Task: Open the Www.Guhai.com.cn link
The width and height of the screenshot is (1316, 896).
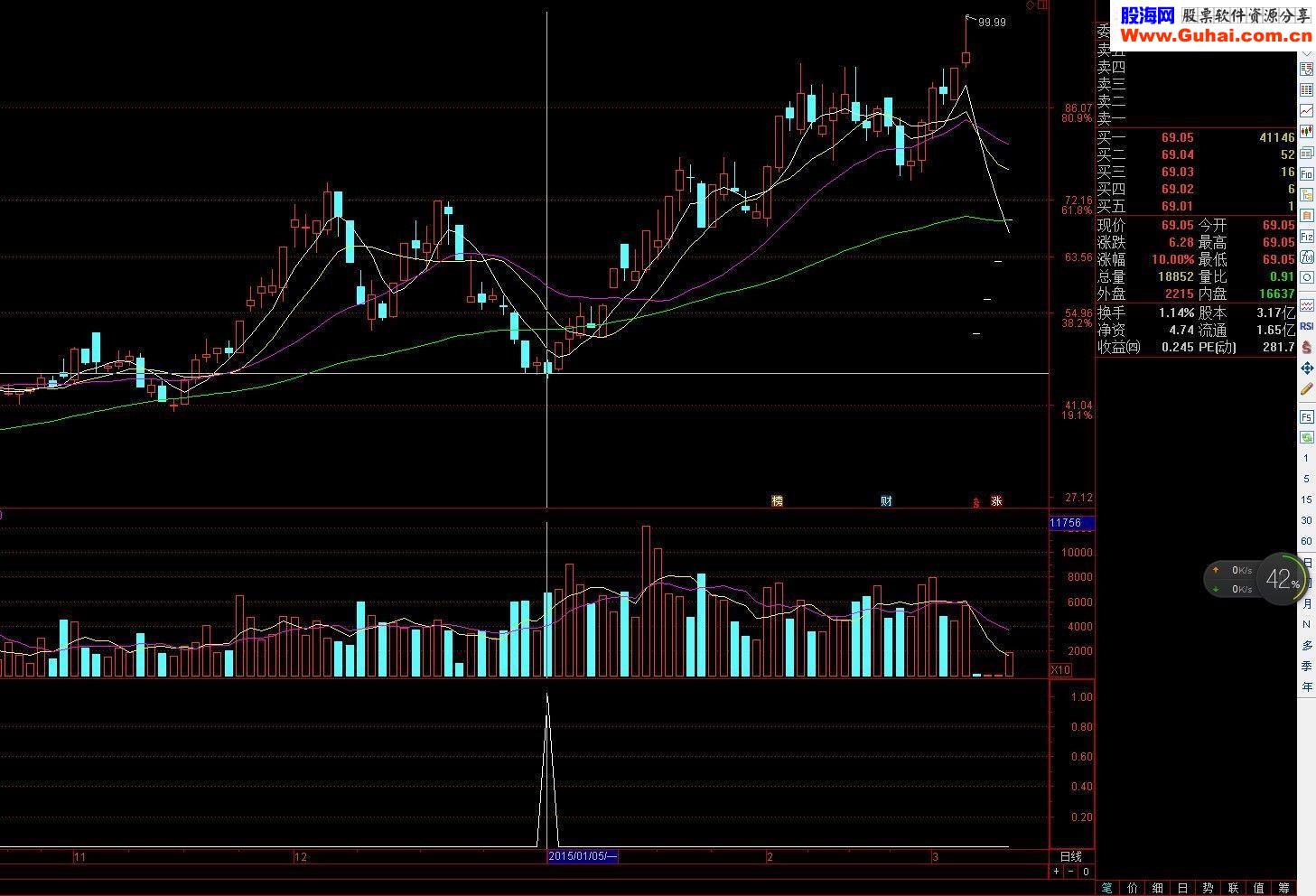Action: tap(1215, 35)
